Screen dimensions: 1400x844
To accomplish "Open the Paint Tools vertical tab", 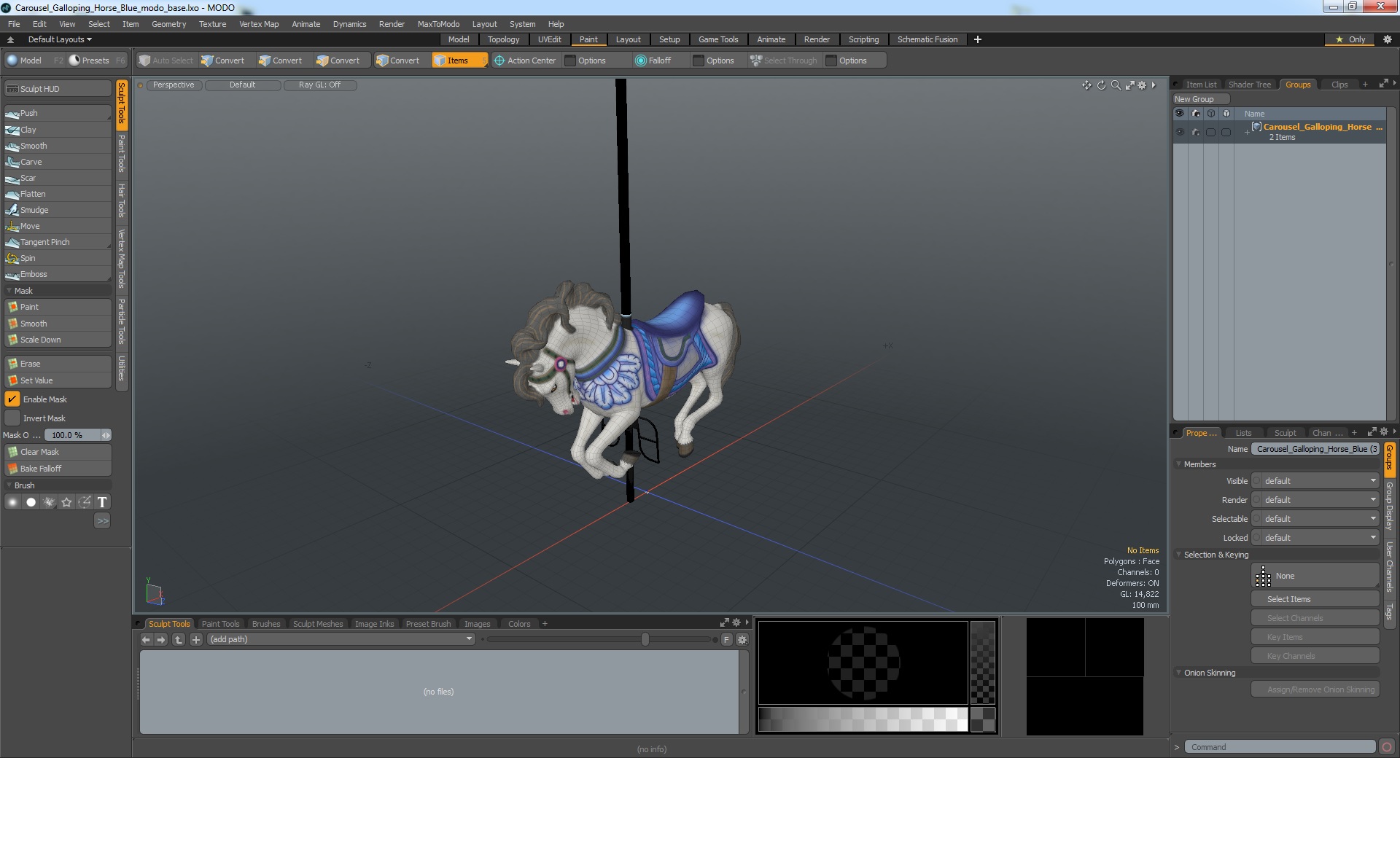I will coord(122,154).
